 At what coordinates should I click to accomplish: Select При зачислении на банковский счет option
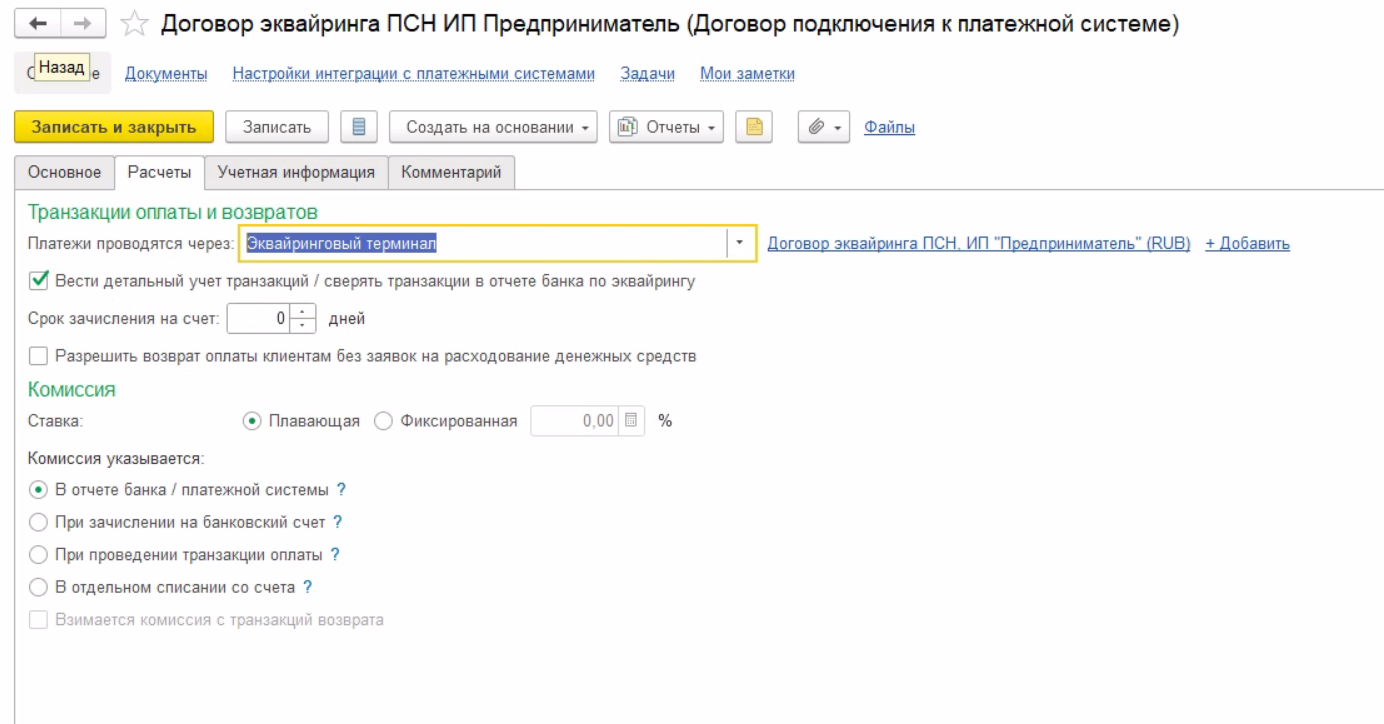38,522
